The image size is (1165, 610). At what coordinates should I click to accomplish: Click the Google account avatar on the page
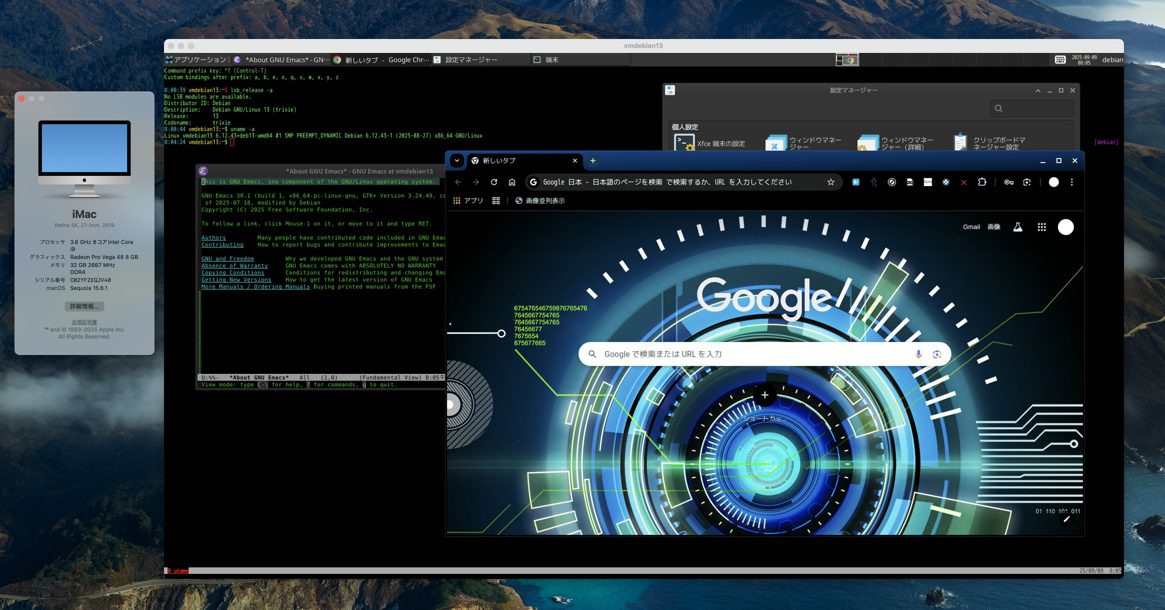tap(1065, 227)
